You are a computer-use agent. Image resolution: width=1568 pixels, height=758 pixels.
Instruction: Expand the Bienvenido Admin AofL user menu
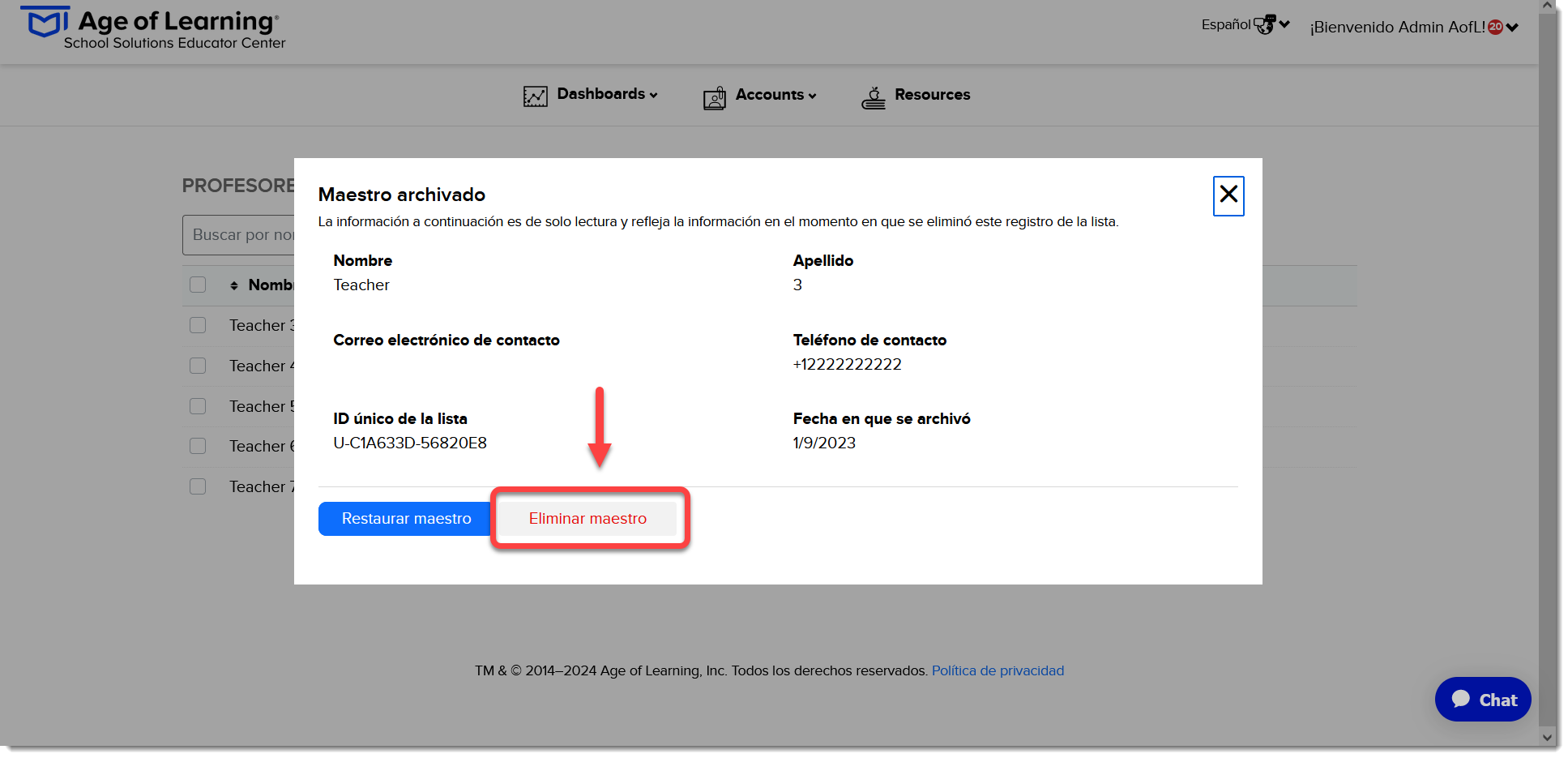click(x=1414, y=27)
